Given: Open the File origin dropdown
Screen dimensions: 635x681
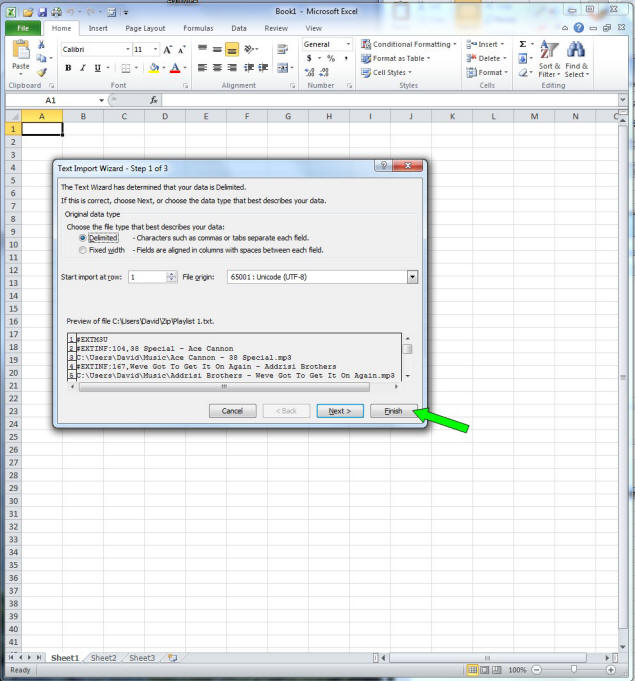Looking at the screenshot, I should click(x=412, y=277).
